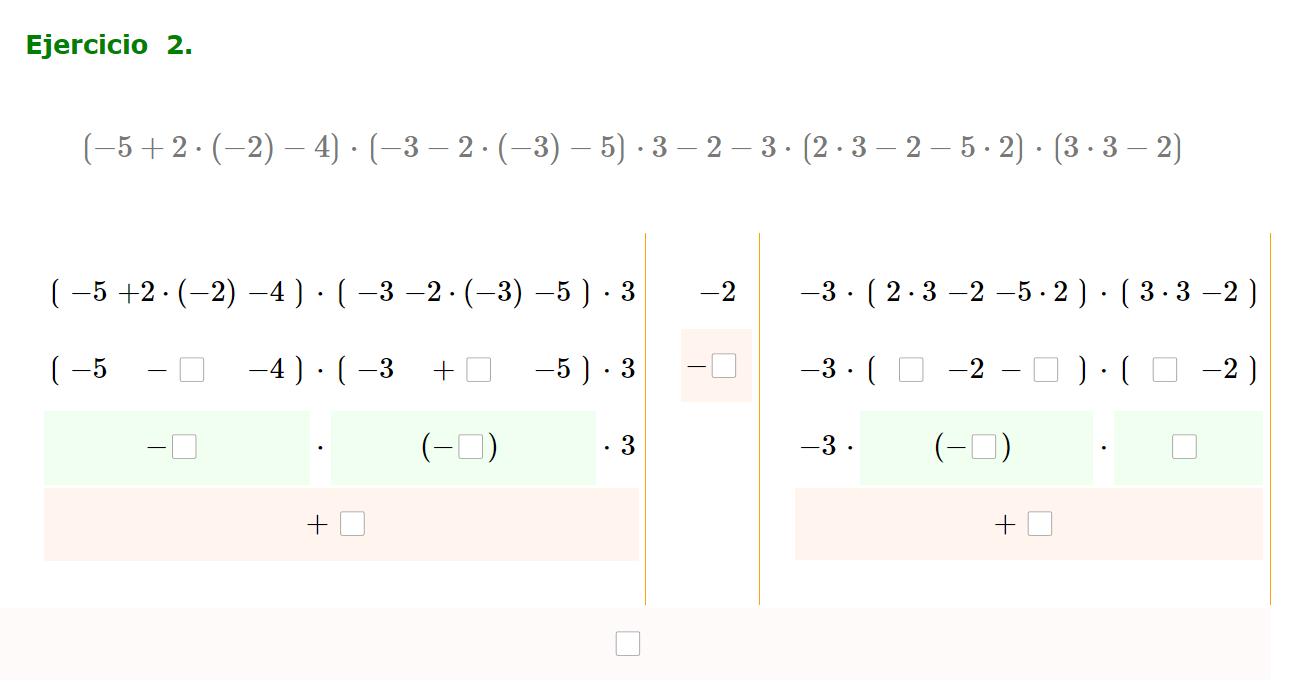Select the final answer box at the bottom
Image resolution: width=1294 pixels, height=696 pixels.
[x=628, y=644]
